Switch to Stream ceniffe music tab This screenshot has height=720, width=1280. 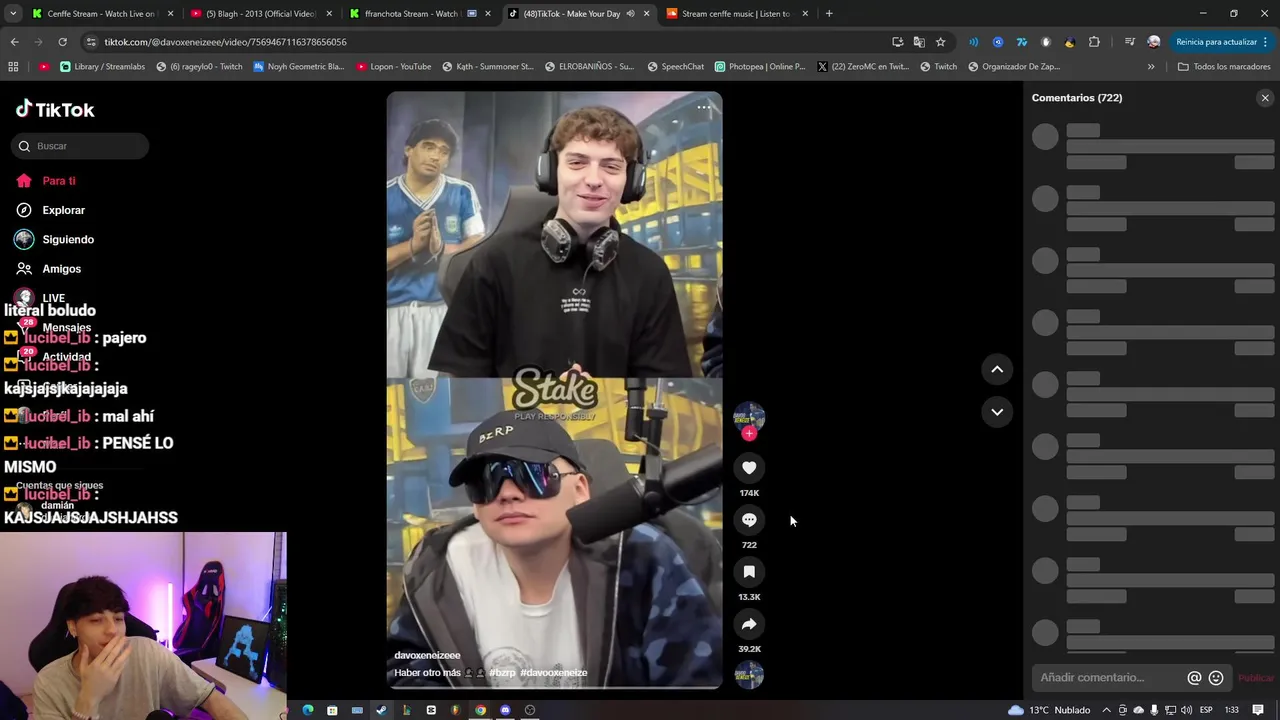point(736,14)
